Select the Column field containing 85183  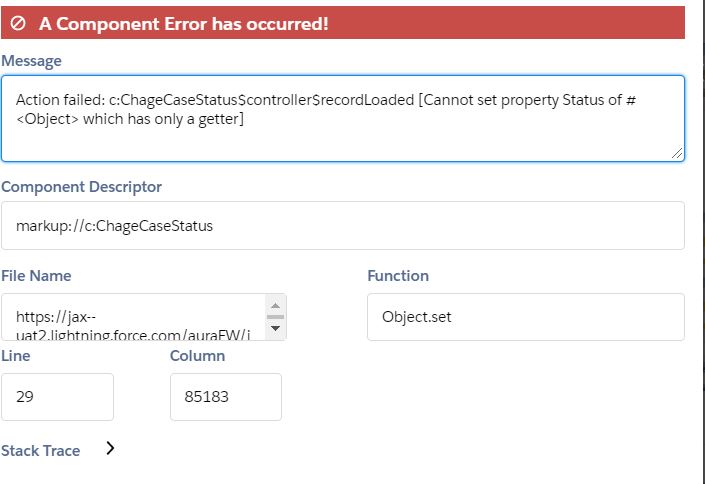[225, 397]
